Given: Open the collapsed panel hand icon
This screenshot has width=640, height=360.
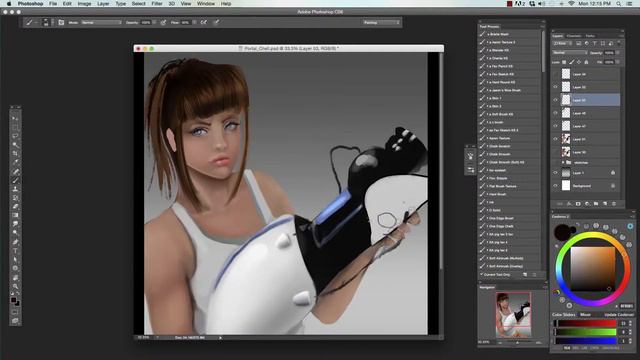Looking at the screenshot, I should click(x=470, y=157).
